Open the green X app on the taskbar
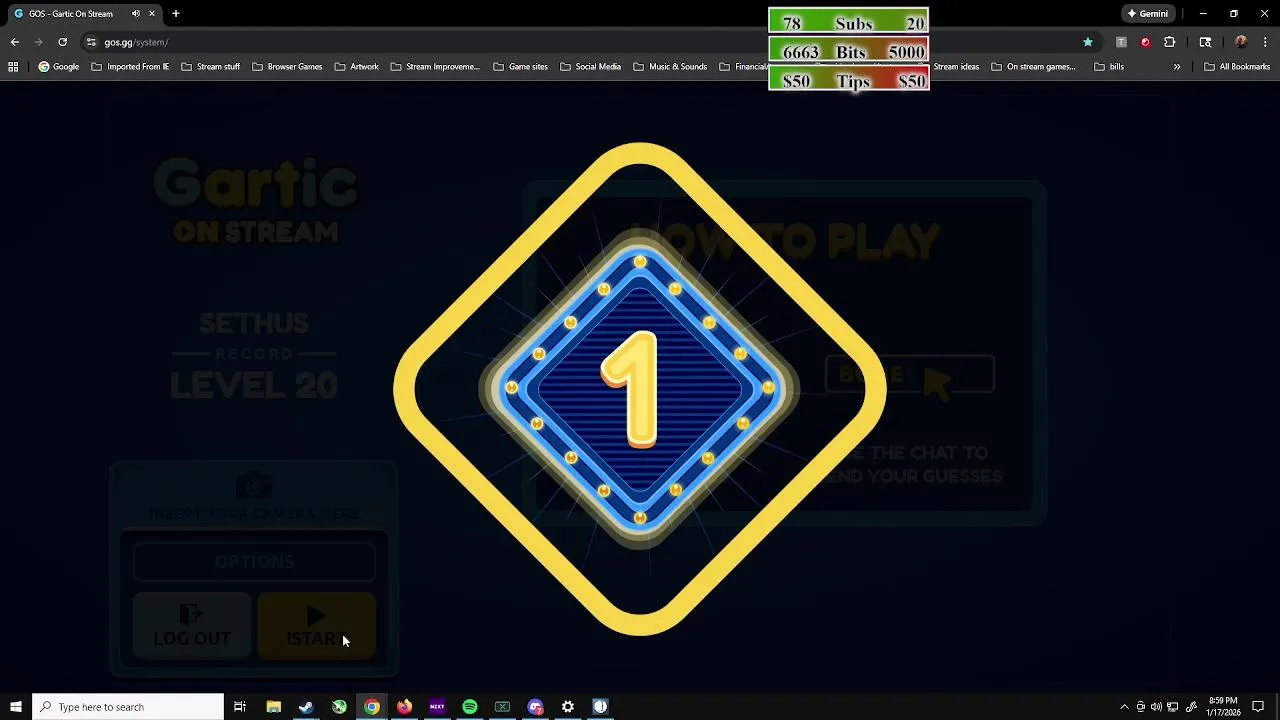 point(339,707)
